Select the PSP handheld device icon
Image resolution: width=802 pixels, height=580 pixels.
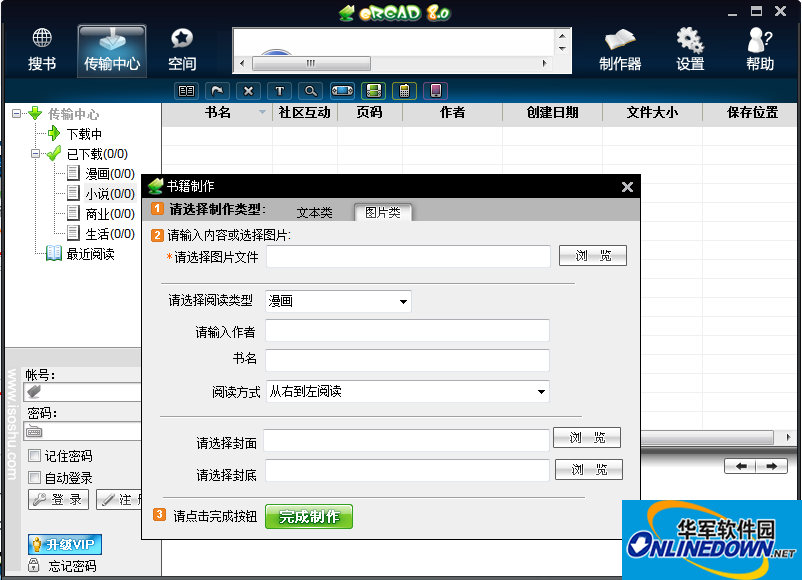pos(342,91)
